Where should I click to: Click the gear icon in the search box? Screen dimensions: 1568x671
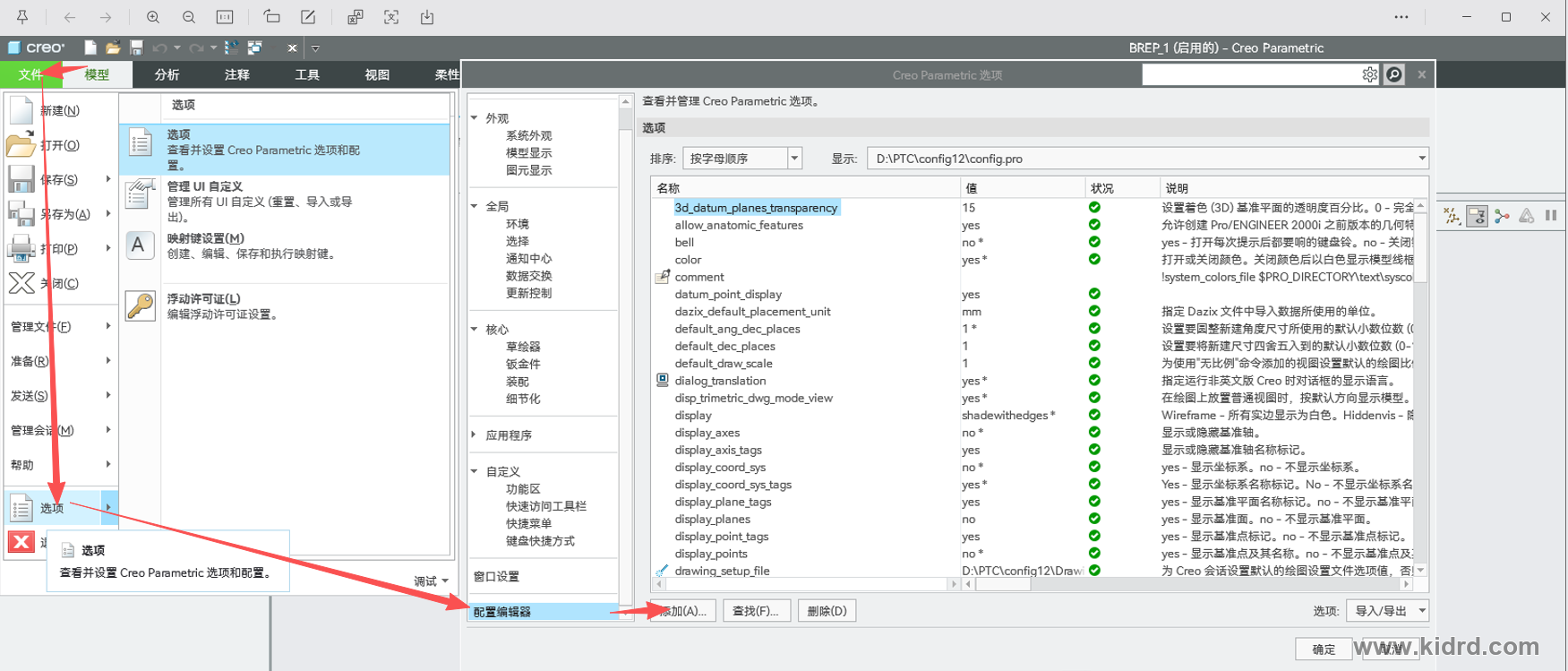tap(1369, 74)
